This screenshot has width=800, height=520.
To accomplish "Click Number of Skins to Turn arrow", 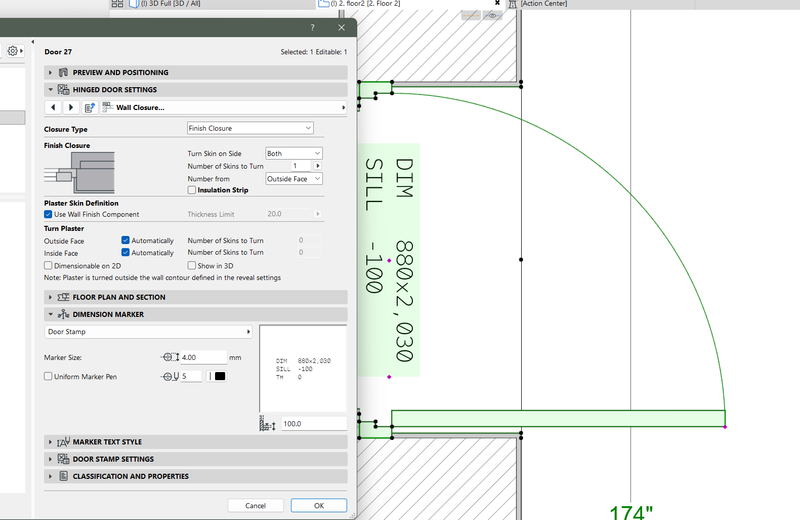I will pos(317,166).
